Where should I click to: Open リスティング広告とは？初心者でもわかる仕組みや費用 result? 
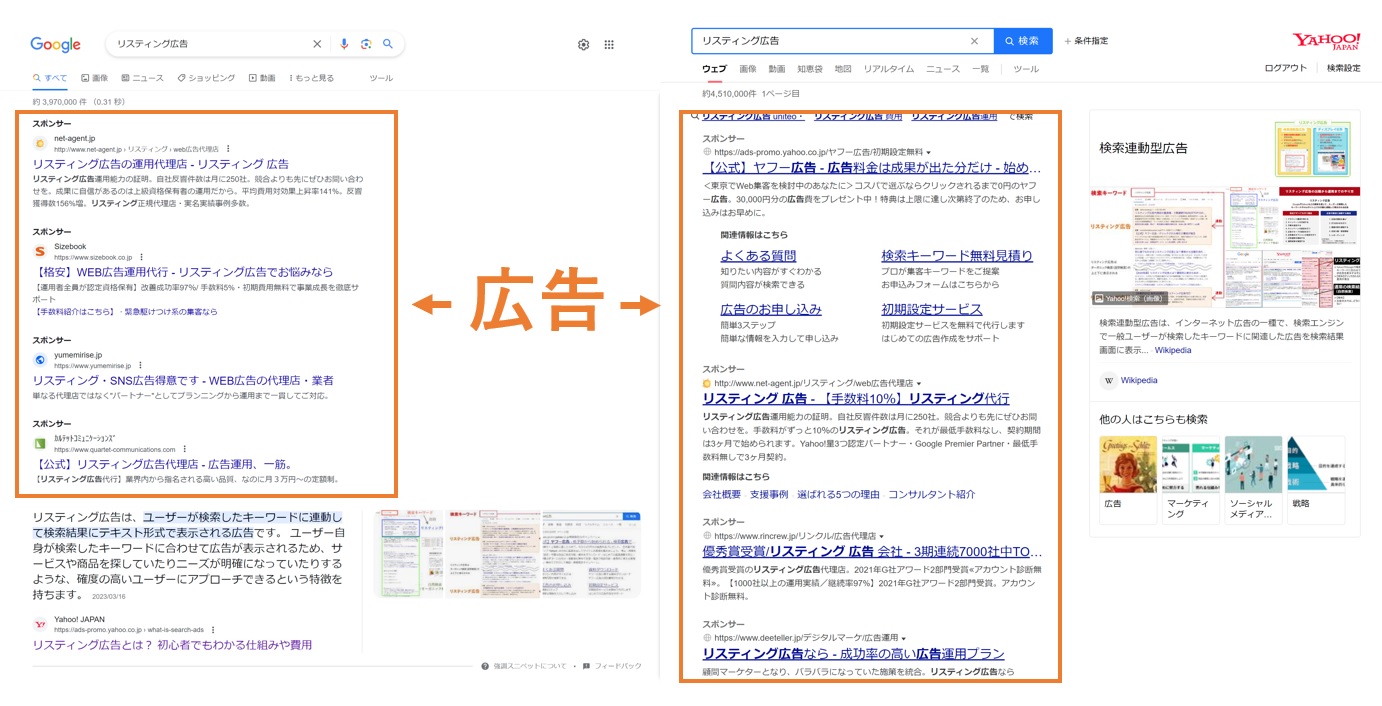tap(172, 645)
